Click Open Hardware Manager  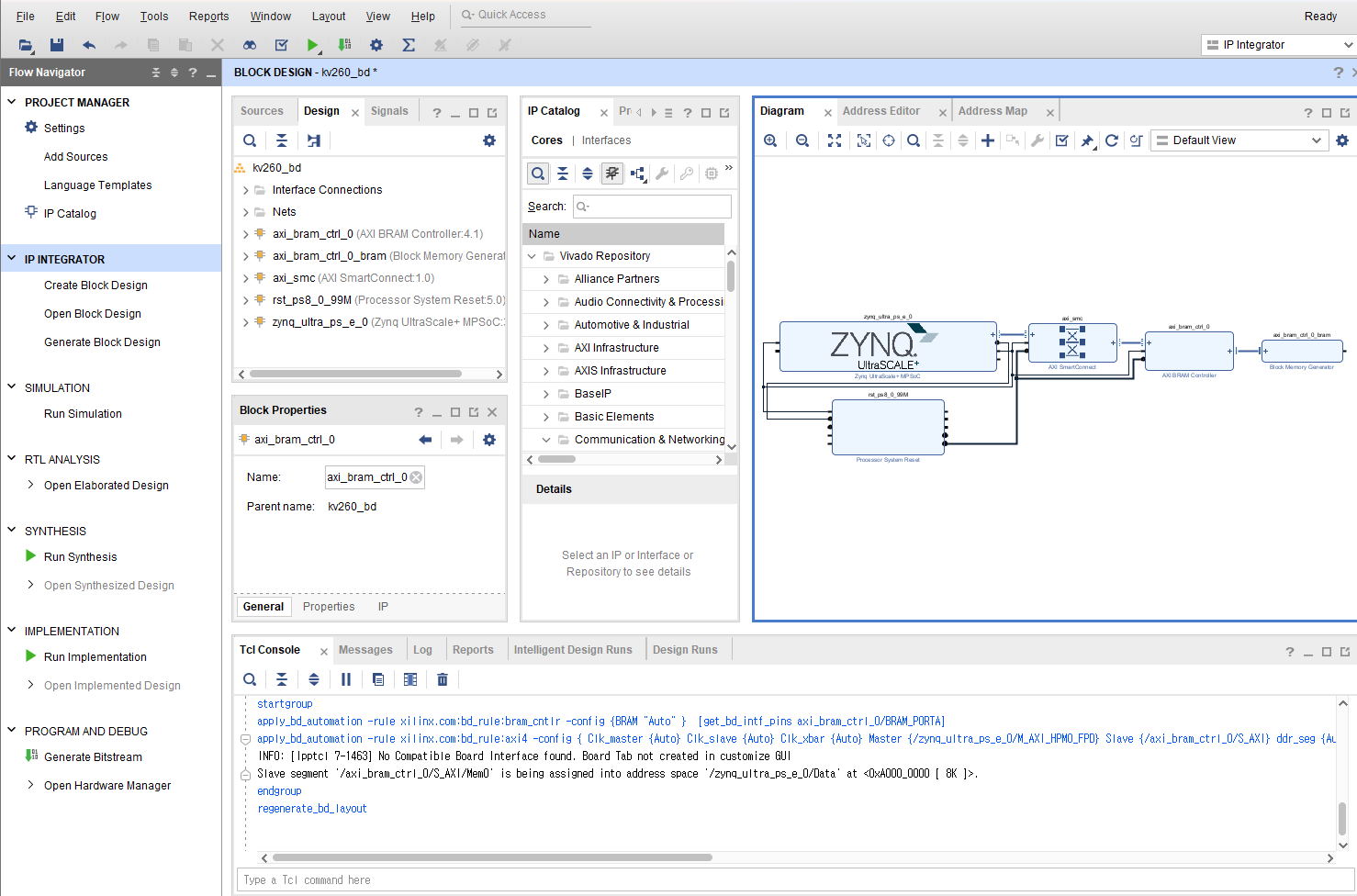coord(107,786)
